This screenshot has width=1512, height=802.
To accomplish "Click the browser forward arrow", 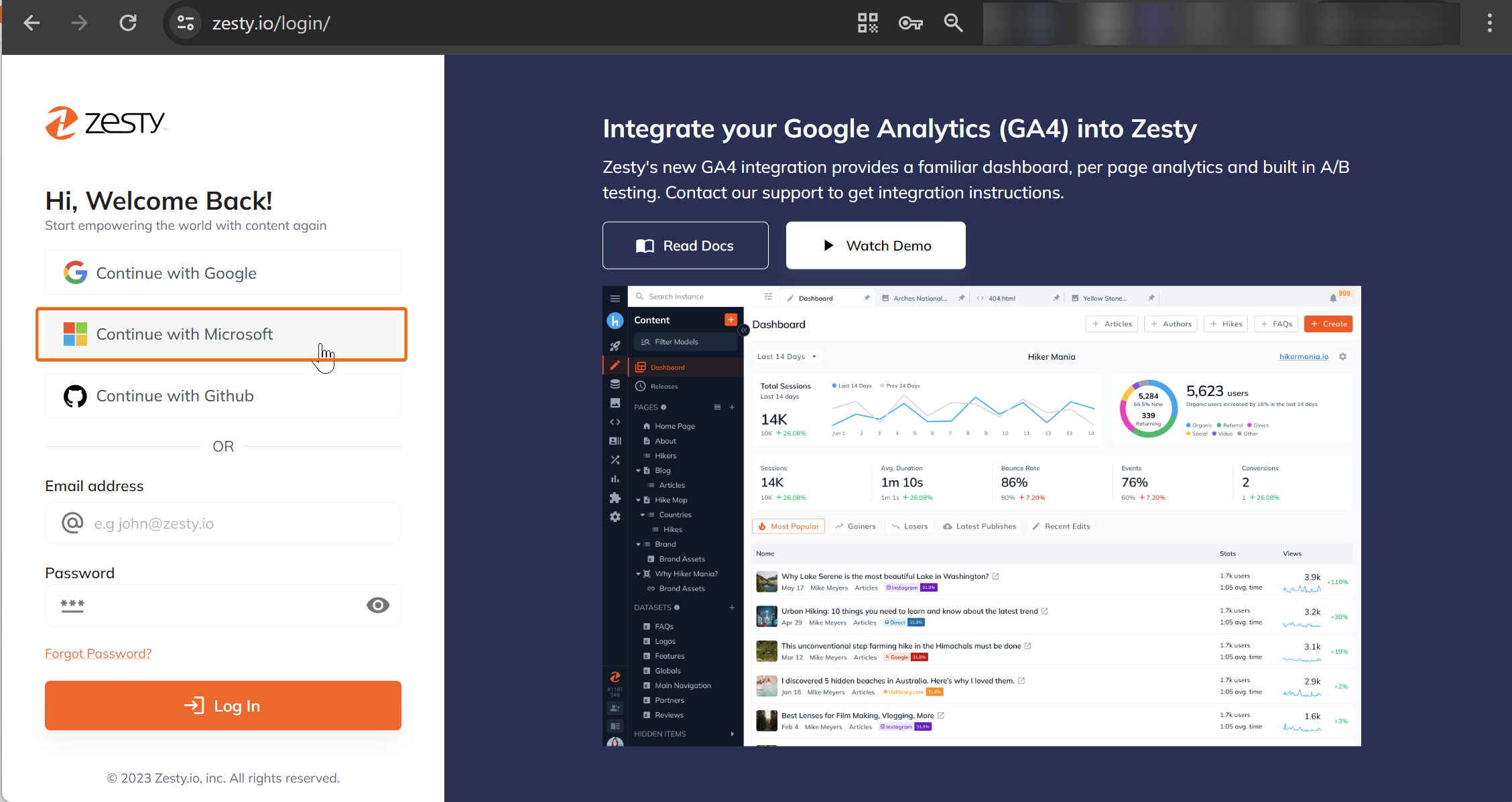I will click(x=80, y=23).
